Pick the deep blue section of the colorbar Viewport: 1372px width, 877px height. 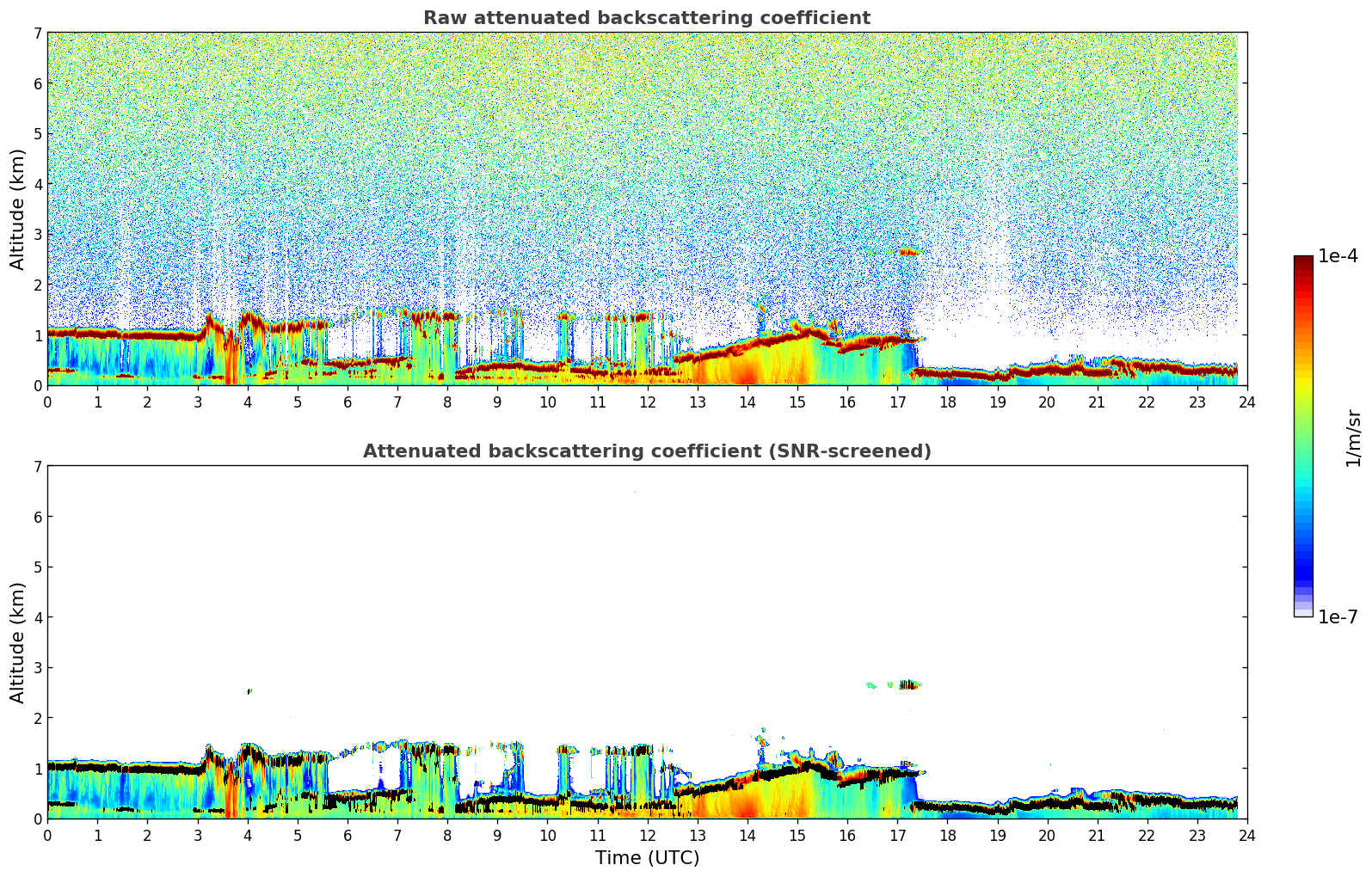(1303, 567)
